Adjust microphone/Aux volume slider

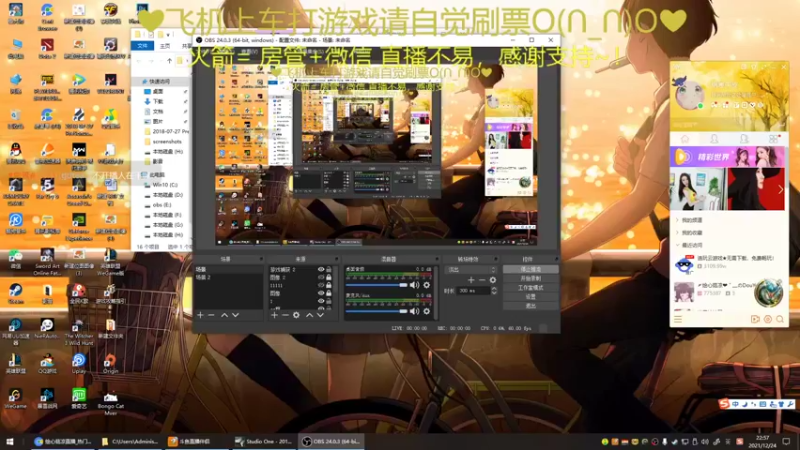click(x=377, y=311)
